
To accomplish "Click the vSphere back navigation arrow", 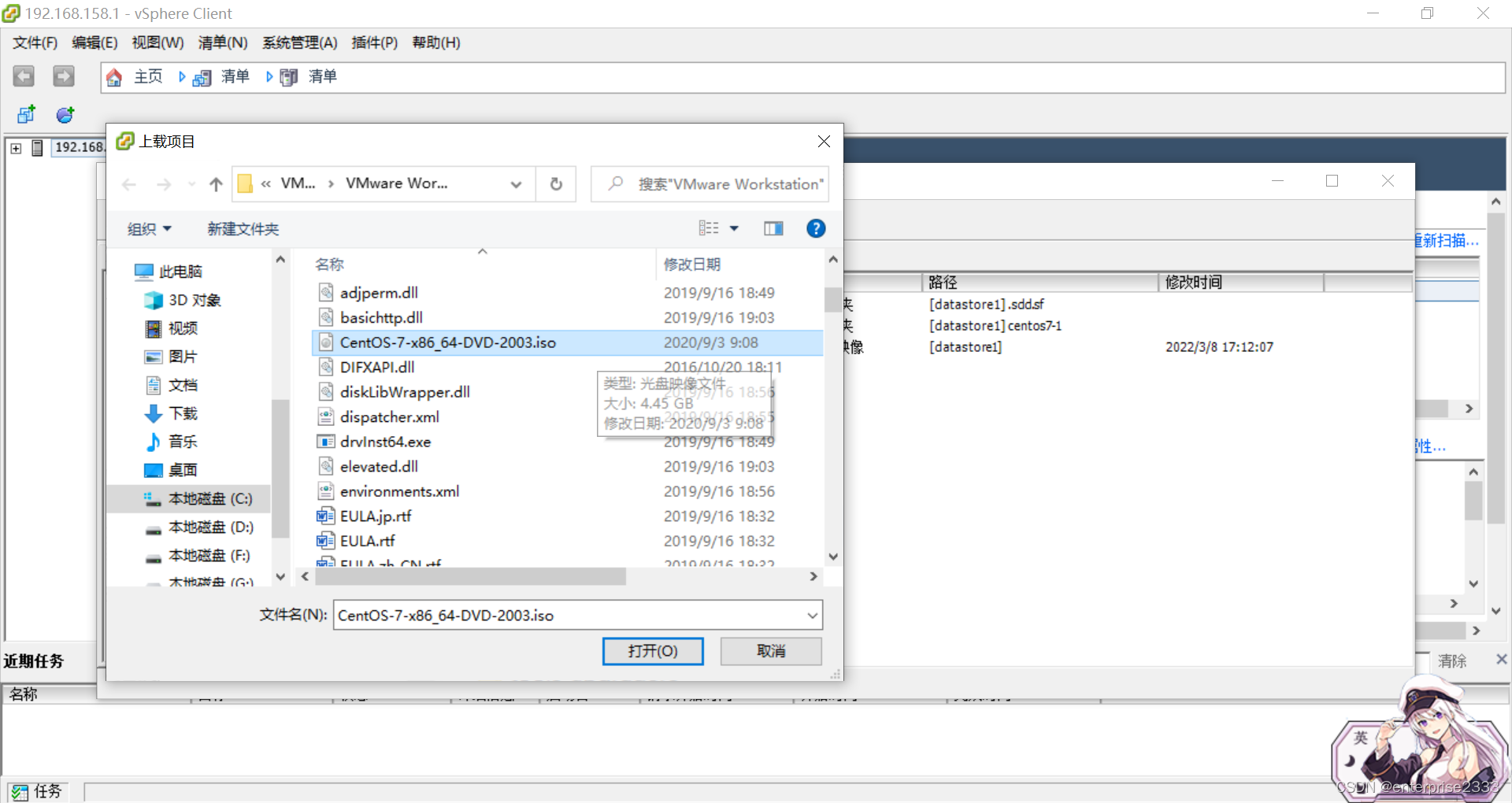I will click(24, 76).
